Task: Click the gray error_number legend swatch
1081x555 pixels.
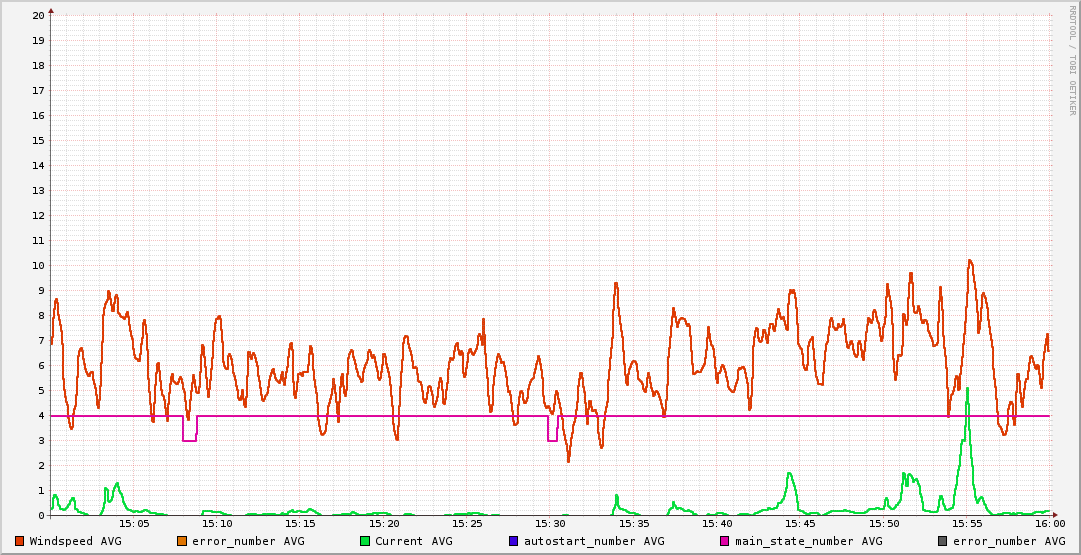Action: click(943, 541)
